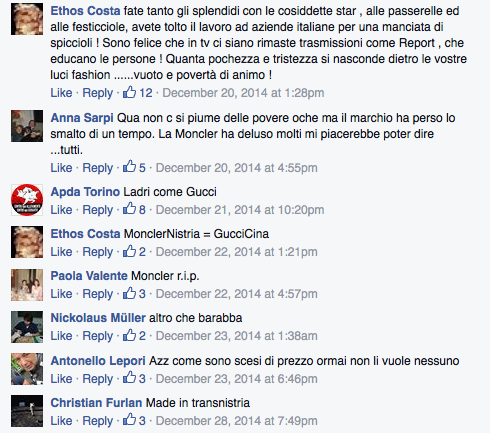The height and width of the screenshot is (433, 490).
Task: Like Apda Torino's comment
Action: coord(61,210)
